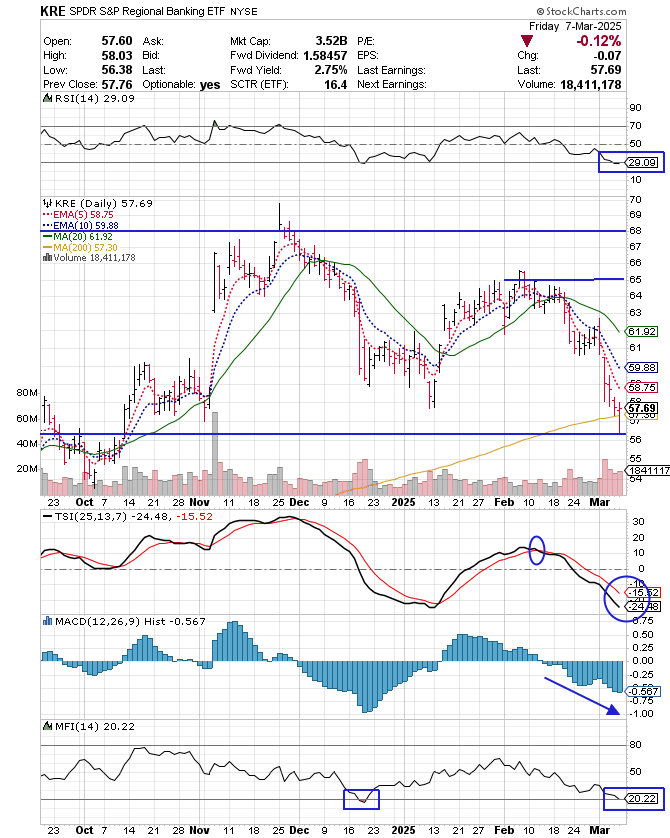Click the line icon beside TSI(25,13,7) label

pos(48,517)
